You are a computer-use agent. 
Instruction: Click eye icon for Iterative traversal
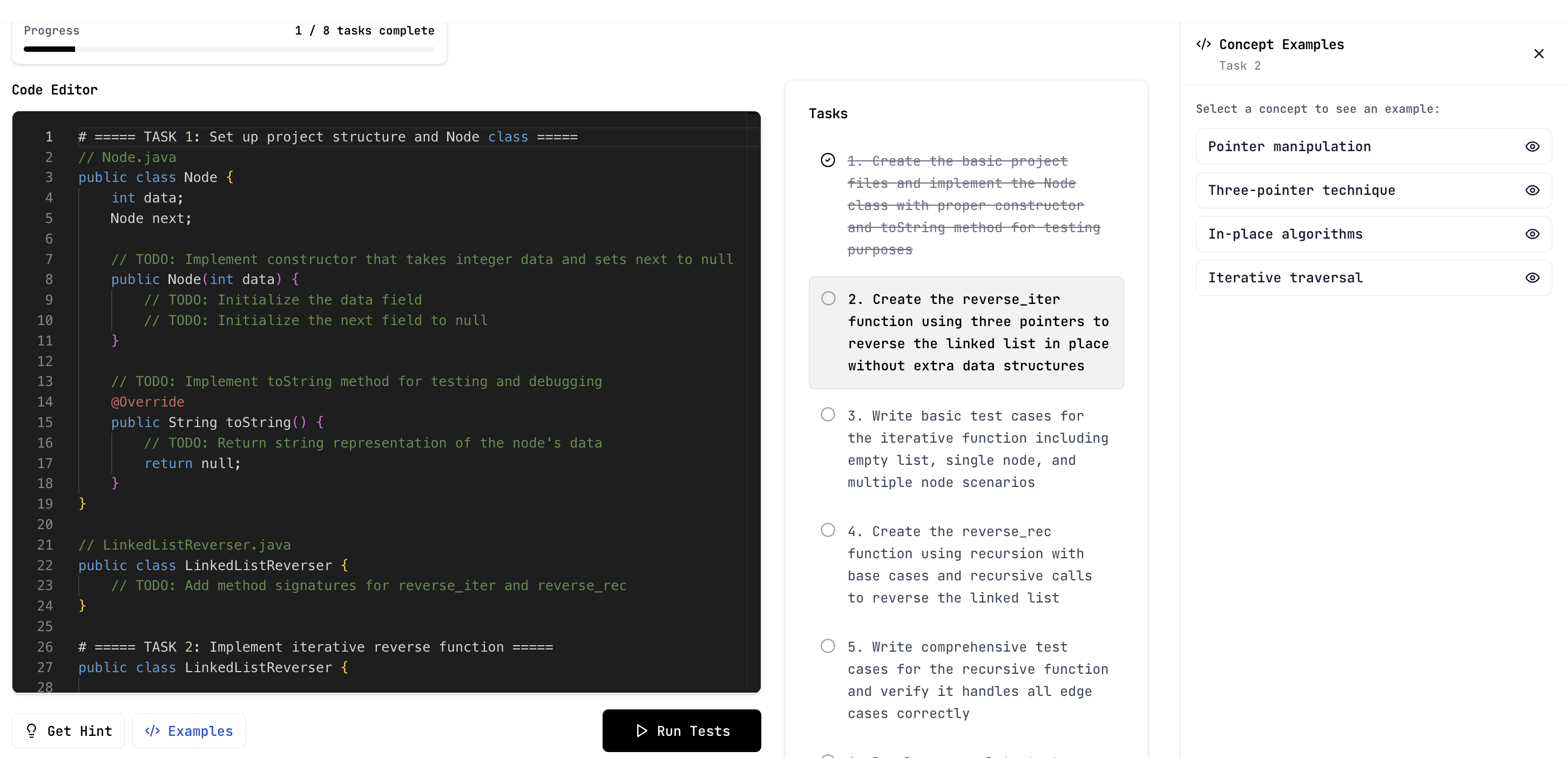click(1532, 278)
